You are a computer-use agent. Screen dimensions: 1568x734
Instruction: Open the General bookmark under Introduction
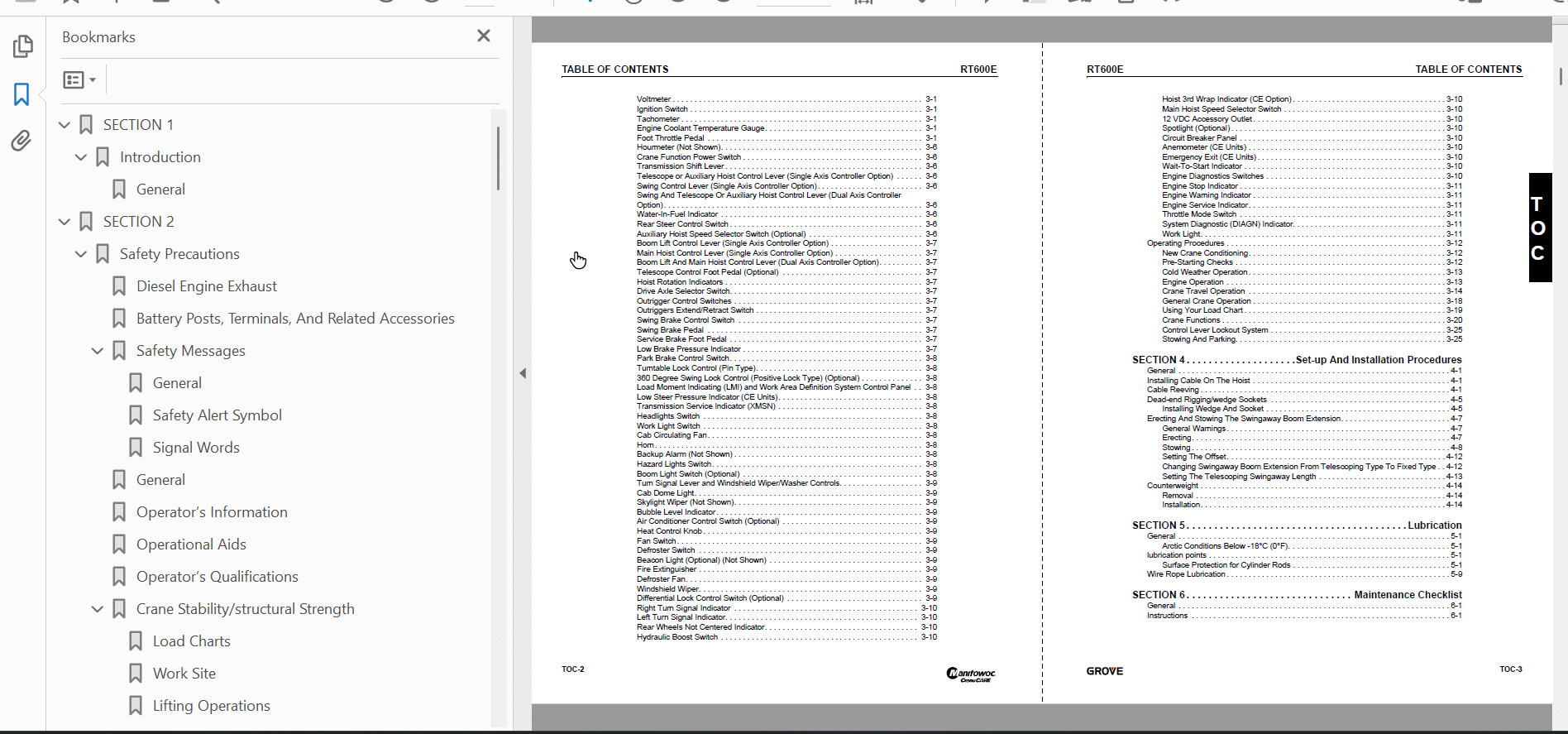(x=160, y=189)
